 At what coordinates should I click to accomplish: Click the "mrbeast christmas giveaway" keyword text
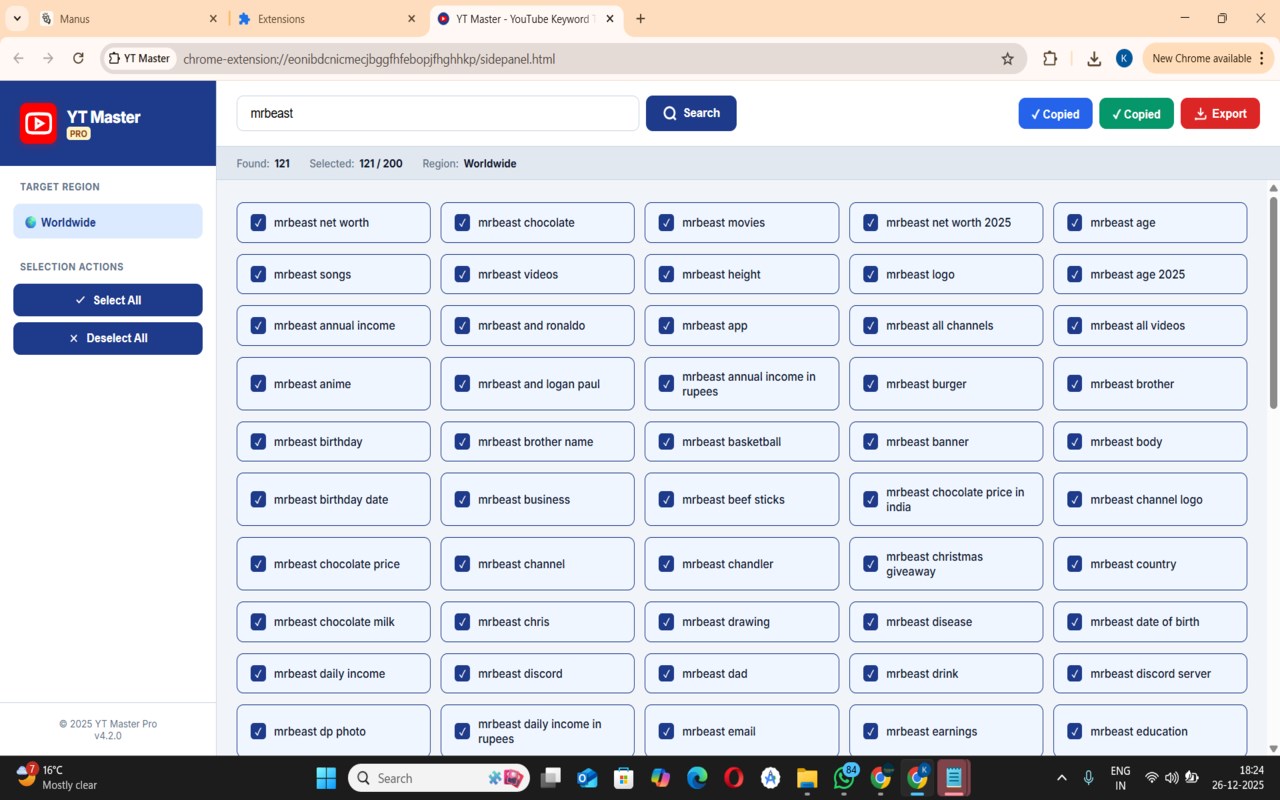tap(934, 564)
